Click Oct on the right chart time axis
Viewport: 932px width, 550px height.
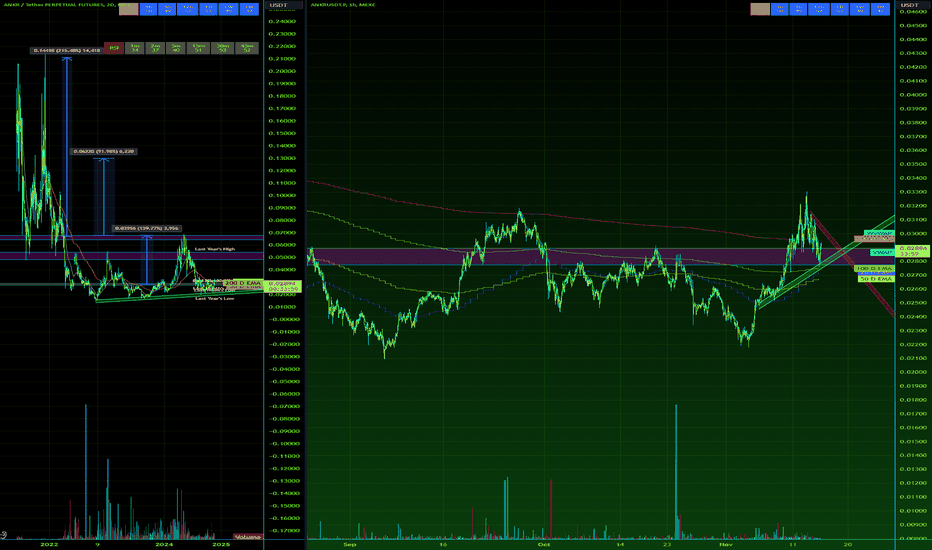(543, 544)
